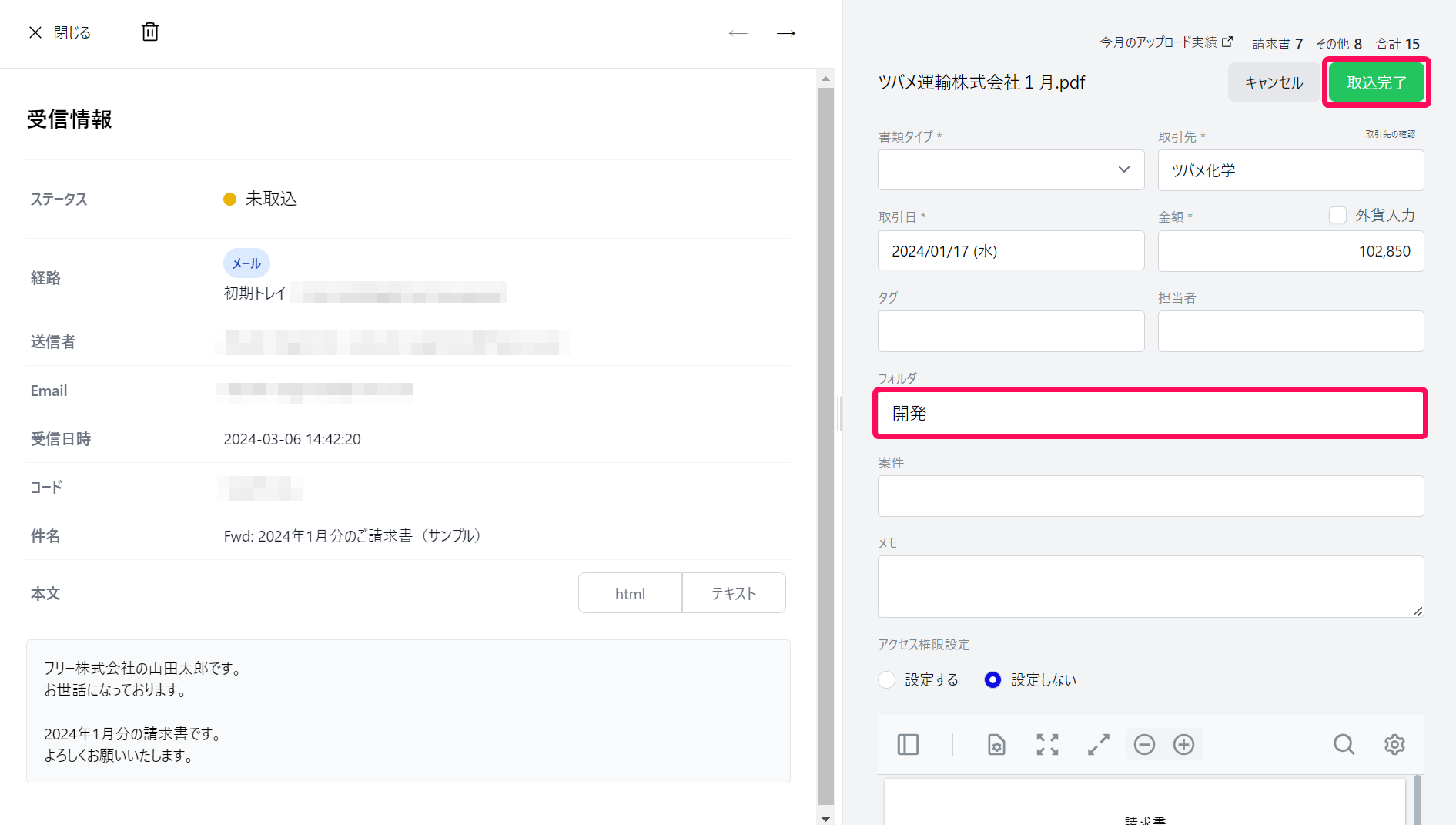The height and width of the screenshot is (825, 1456).
Task: Click the scroll up arrow of left panel
Action: [x=825, y=79]
